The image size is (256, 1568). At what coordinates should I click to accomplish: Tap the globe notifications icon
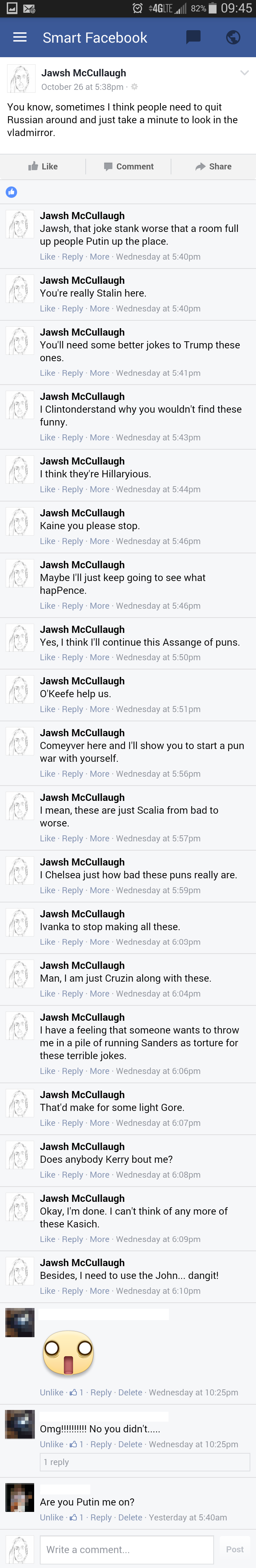pos(233,37)
